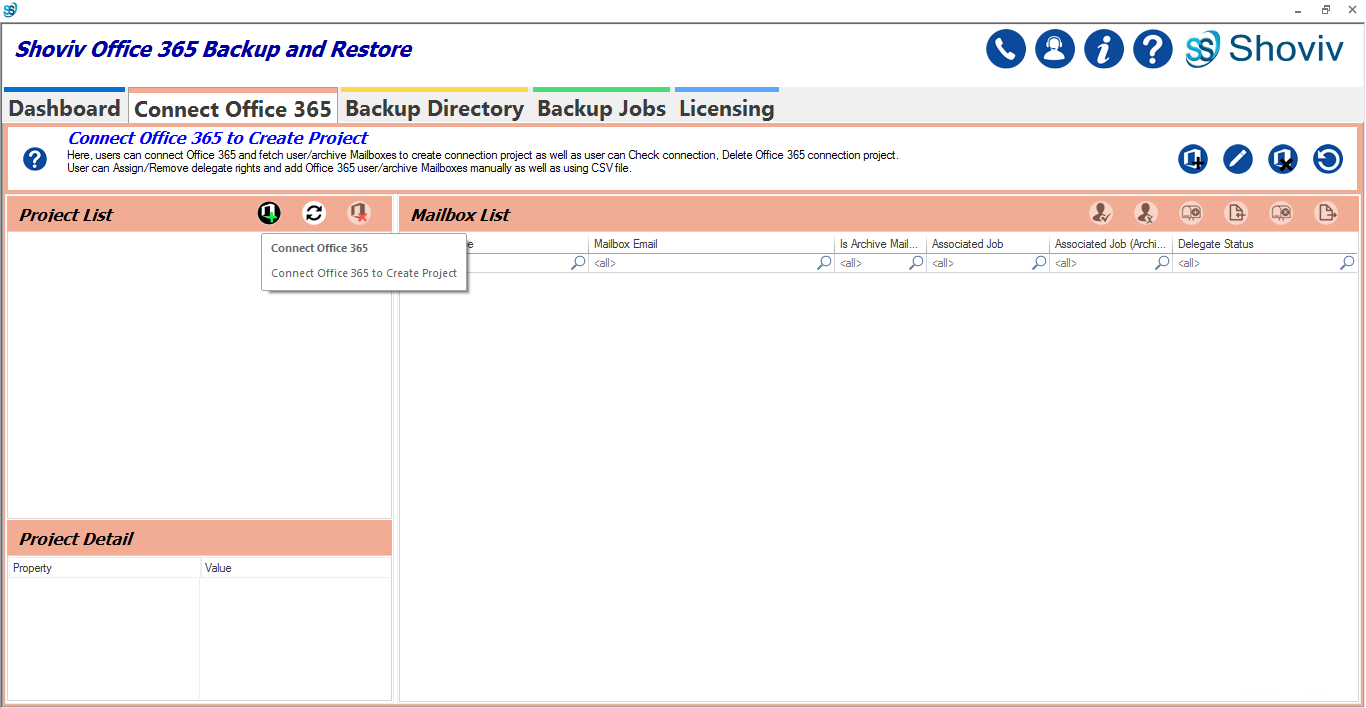Open the Backup Jobs tab
1366x708 pixels.
point(602,107)
